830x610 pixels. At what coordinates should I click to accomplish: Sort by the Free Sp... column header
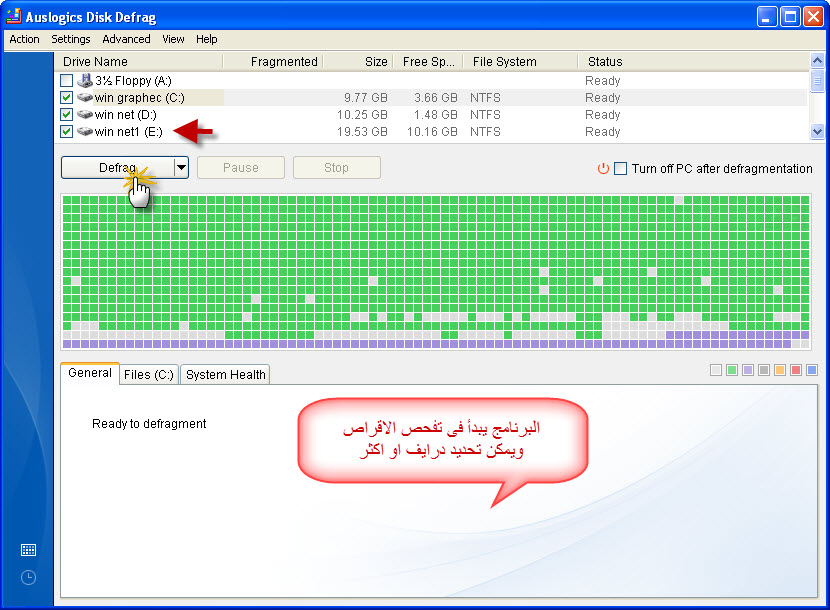(x=428, y=61)
